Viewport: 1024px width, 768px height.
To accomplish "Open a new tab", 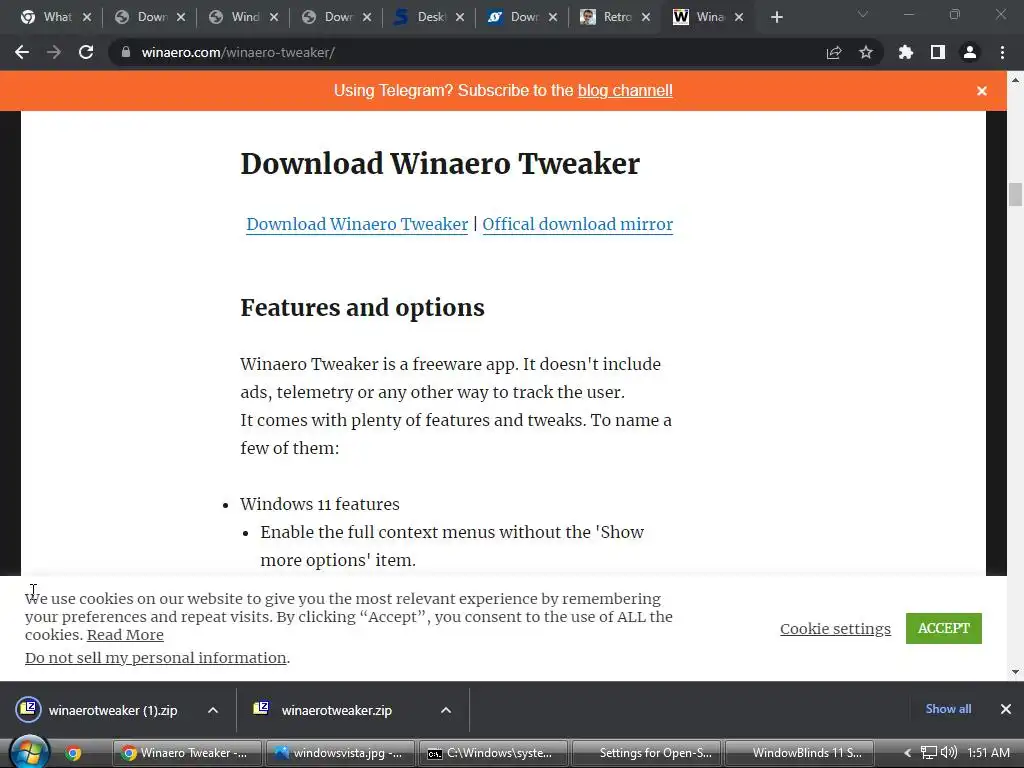I will point(776,17).
